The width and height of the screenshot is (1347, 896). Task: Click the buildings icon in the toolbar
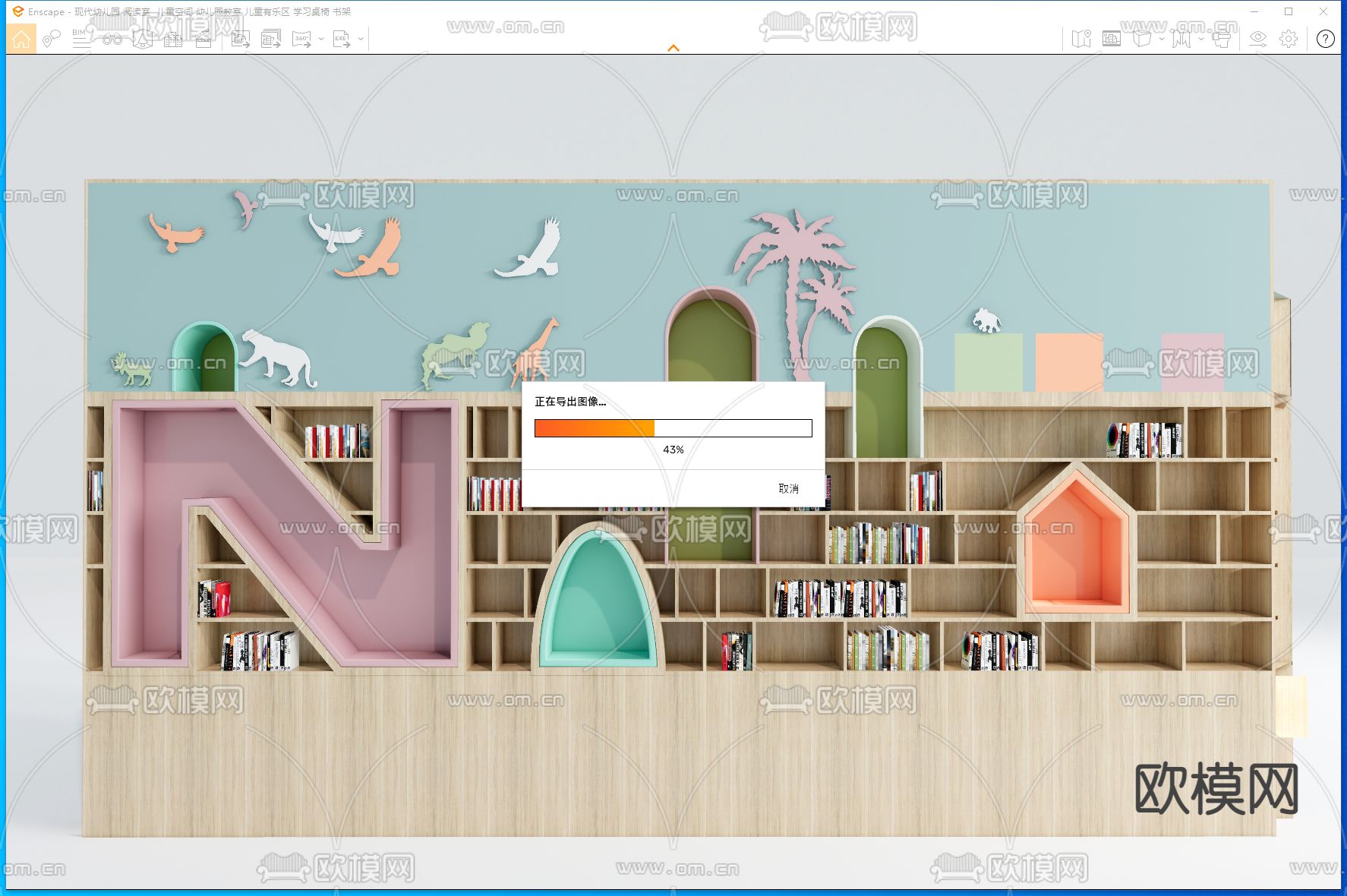173,39
